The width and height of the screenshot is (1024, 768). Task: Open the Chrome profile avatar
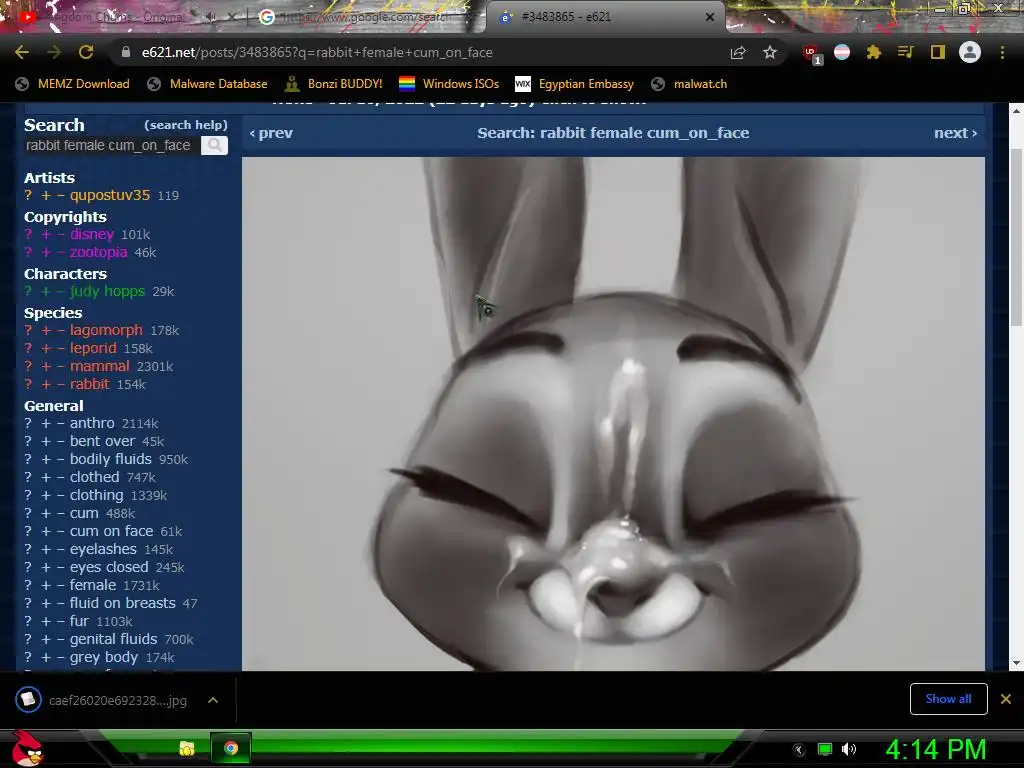pos(970,52)
